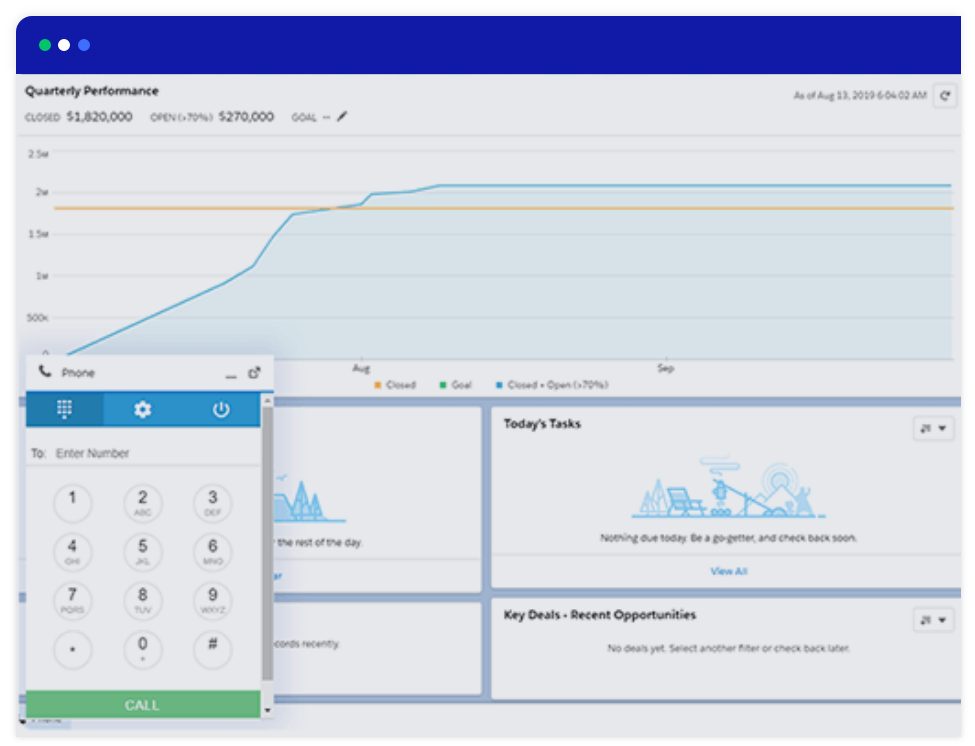Switch to the power tab in Phone panel
Viewport: 975px width, 746px height.
pos(221,409)
